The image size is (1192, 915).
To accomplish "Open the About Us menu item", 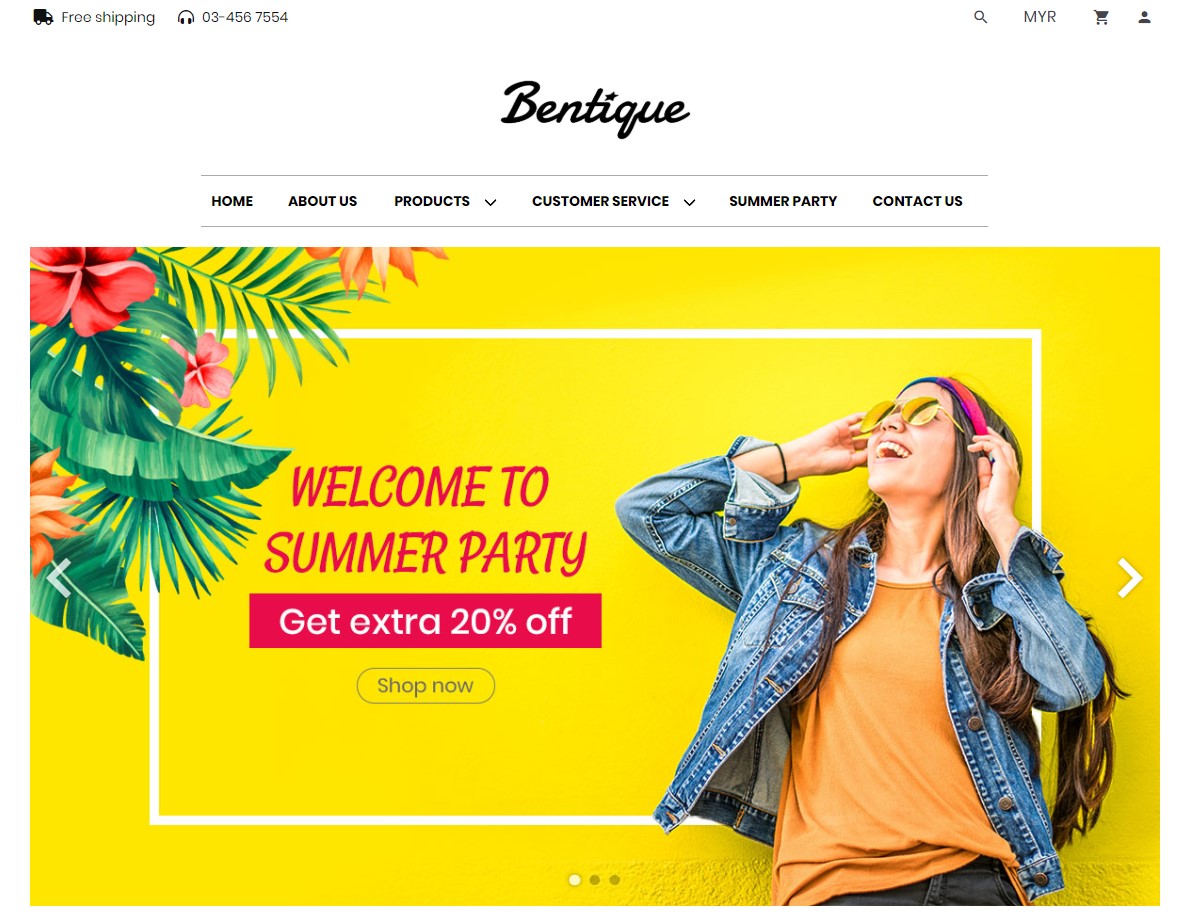I will point(322,201).
